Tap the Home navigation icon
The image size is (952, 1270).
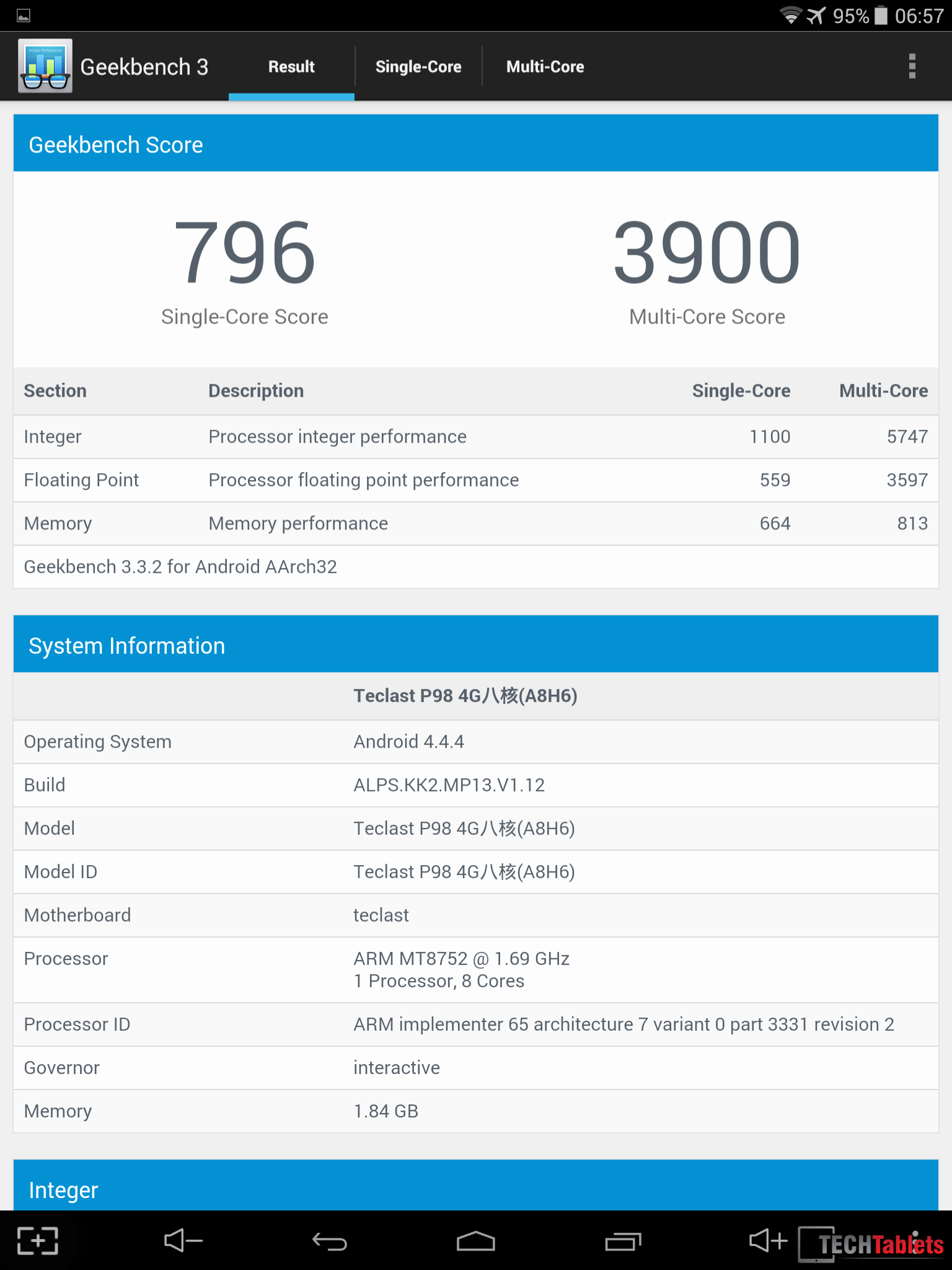pos(476,1240)
